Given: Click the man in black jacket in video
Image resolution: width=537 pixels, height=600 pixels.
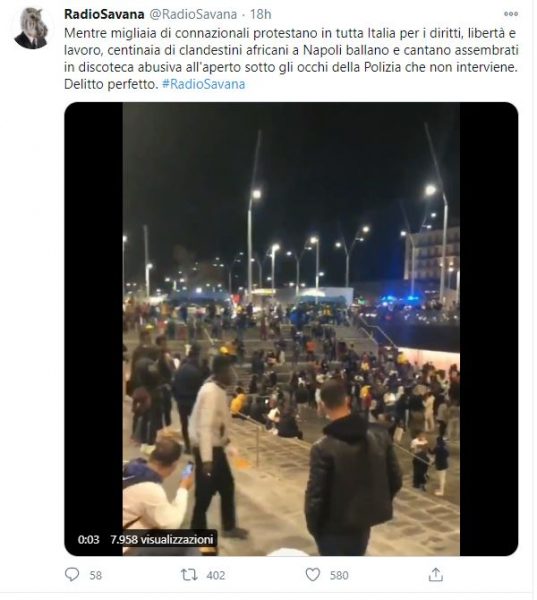Looking at the screenshot, I should [352, 471].
